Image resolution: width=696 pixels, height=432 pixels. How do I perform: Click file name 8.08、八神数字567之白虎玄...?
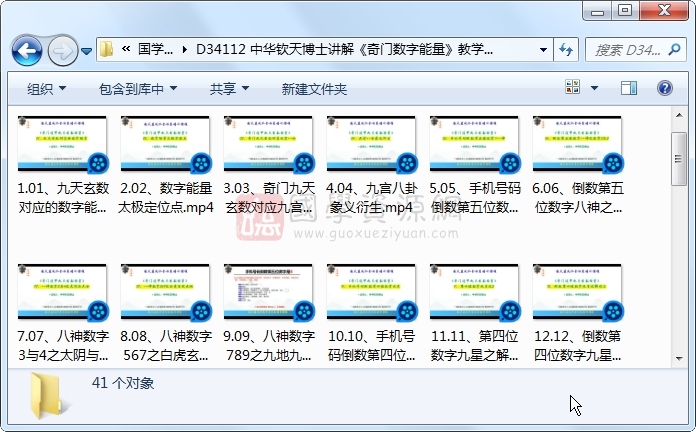point(166,345)
